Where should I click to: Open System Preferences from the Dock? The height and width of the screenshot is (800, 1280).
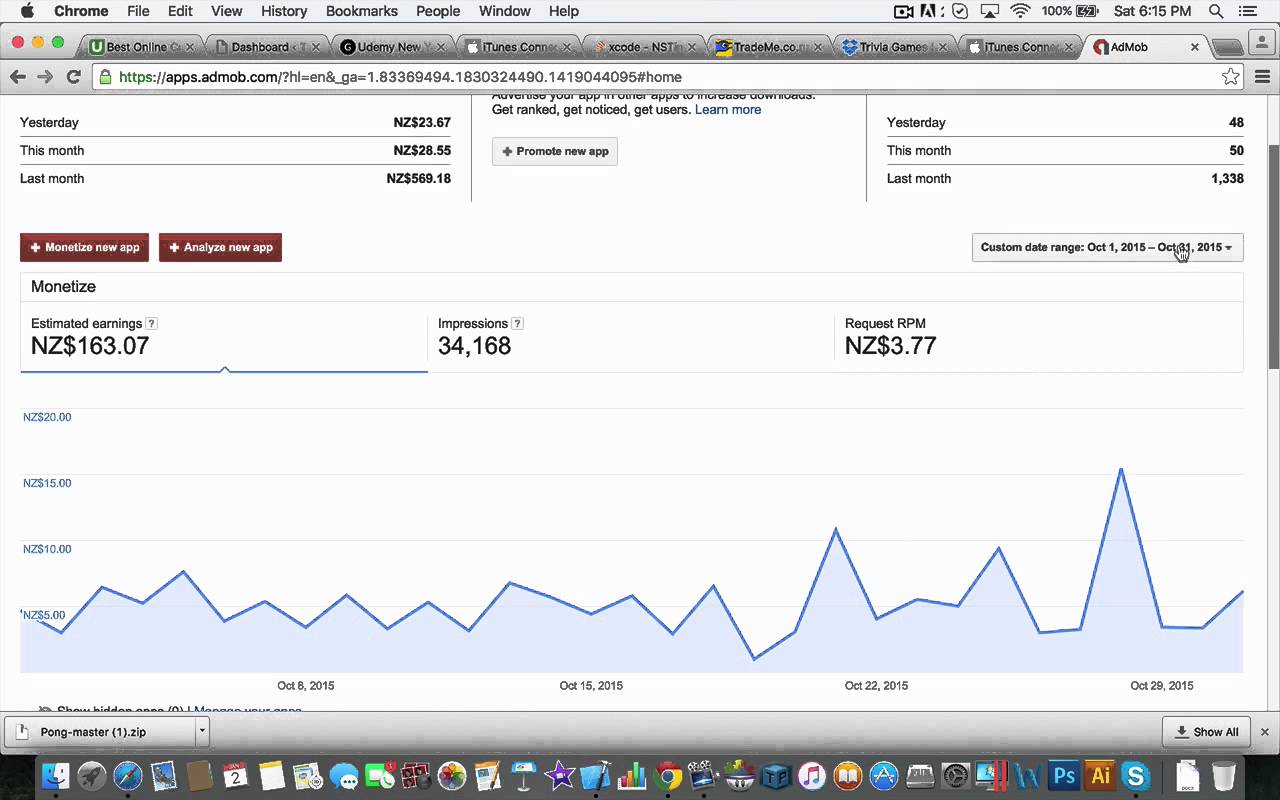pos(956,775)
